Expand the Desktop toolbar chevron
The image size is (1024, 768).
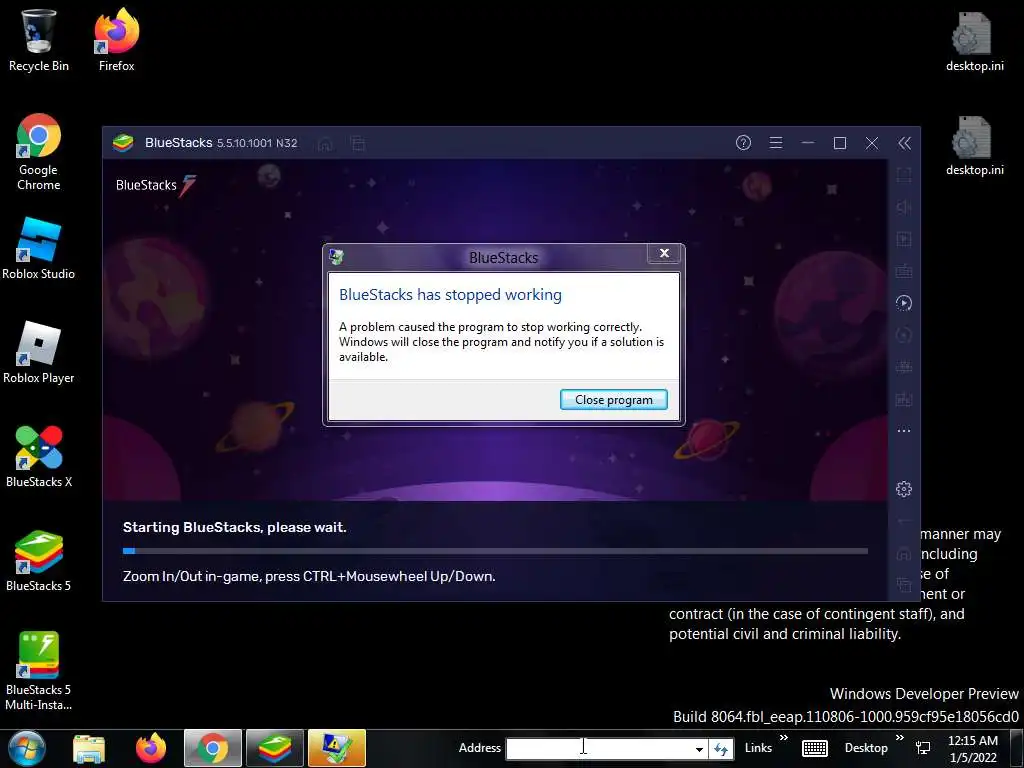(x=899, y=739)
